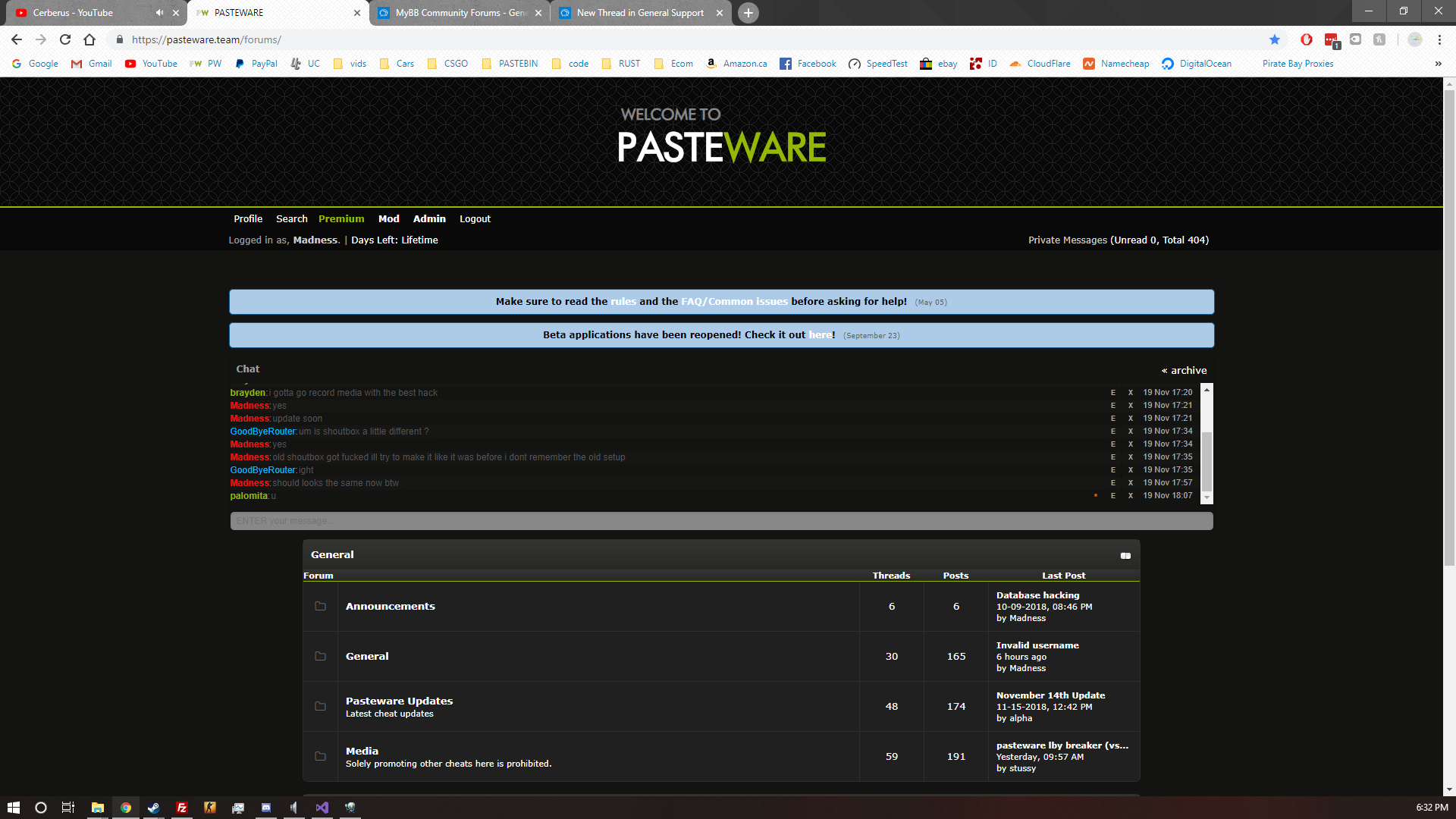Collapse the General forum category
1456x819 pixels.
[1125, 556]
